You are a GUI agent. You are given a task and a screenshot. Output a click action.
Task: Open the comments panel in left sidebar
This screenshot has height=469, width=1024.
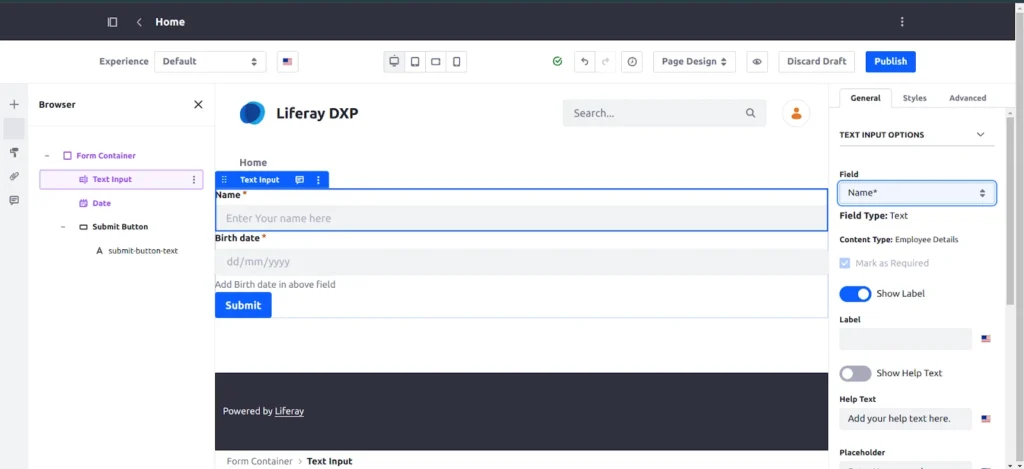click(x=14, y=200)
